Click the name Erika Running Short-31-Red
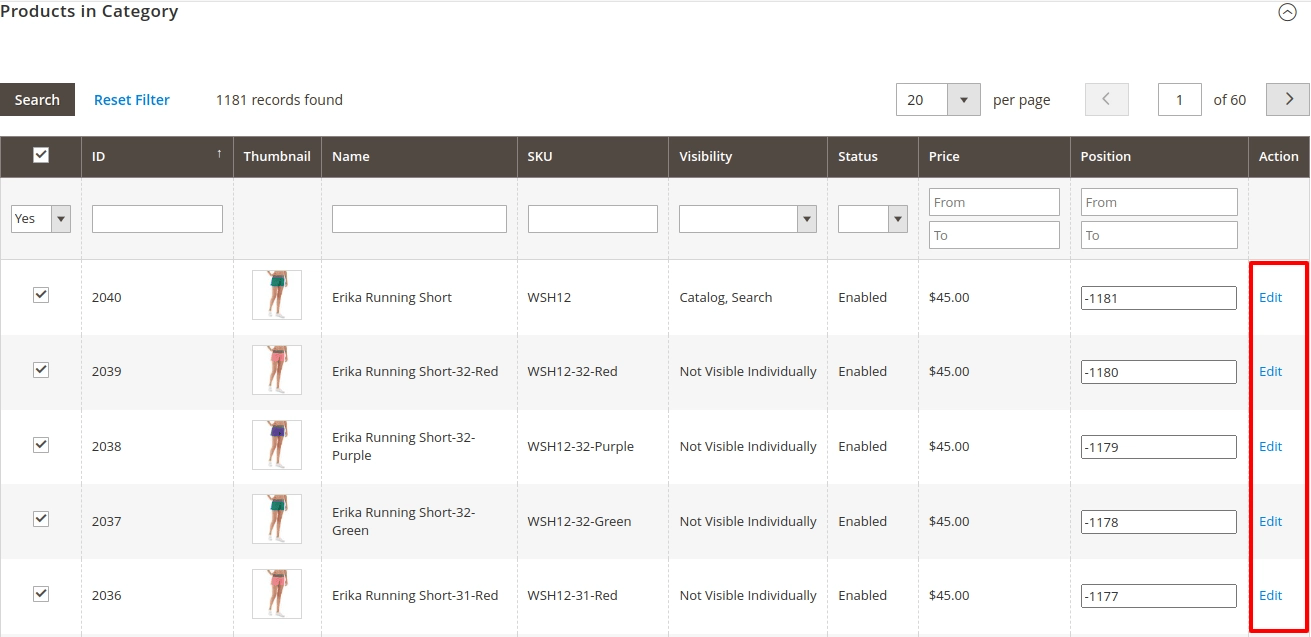1311x637 pixels. [415, 595]
